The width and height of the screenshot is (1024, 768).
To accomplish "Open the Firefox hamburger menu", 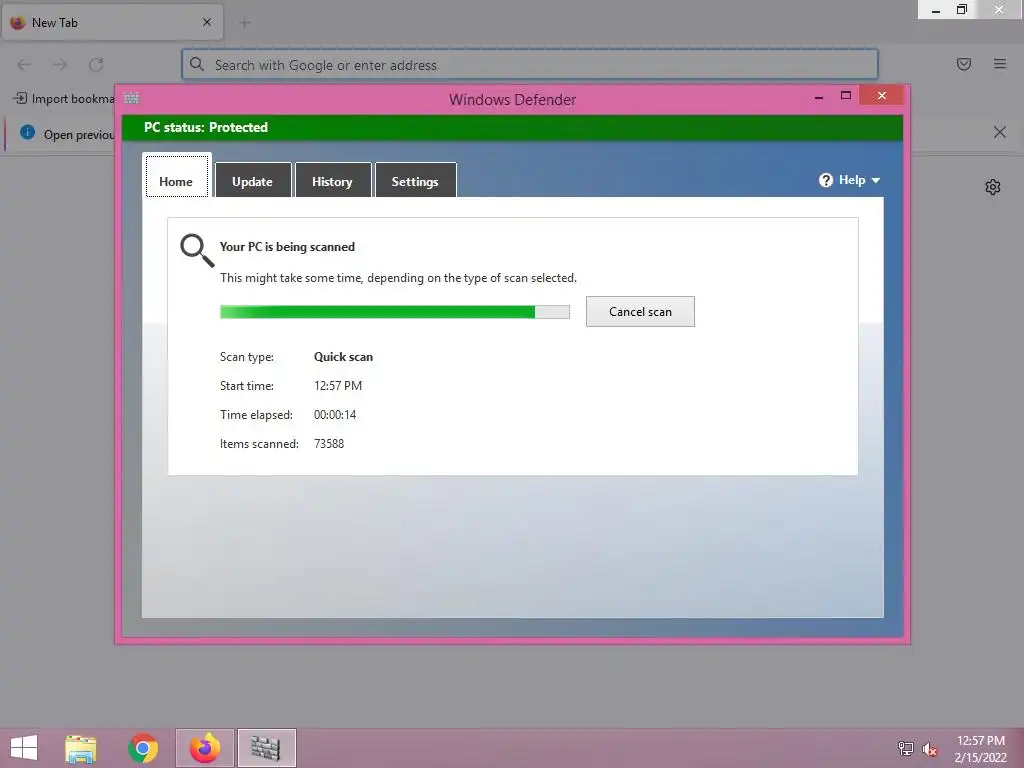I will [x=1000, y=63].
